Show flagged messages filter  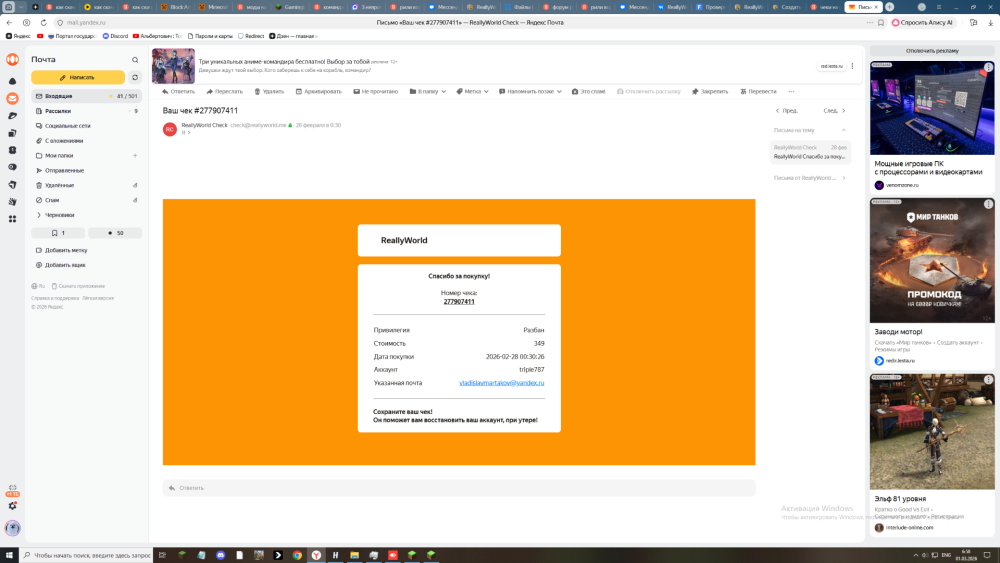coord(58,233)
